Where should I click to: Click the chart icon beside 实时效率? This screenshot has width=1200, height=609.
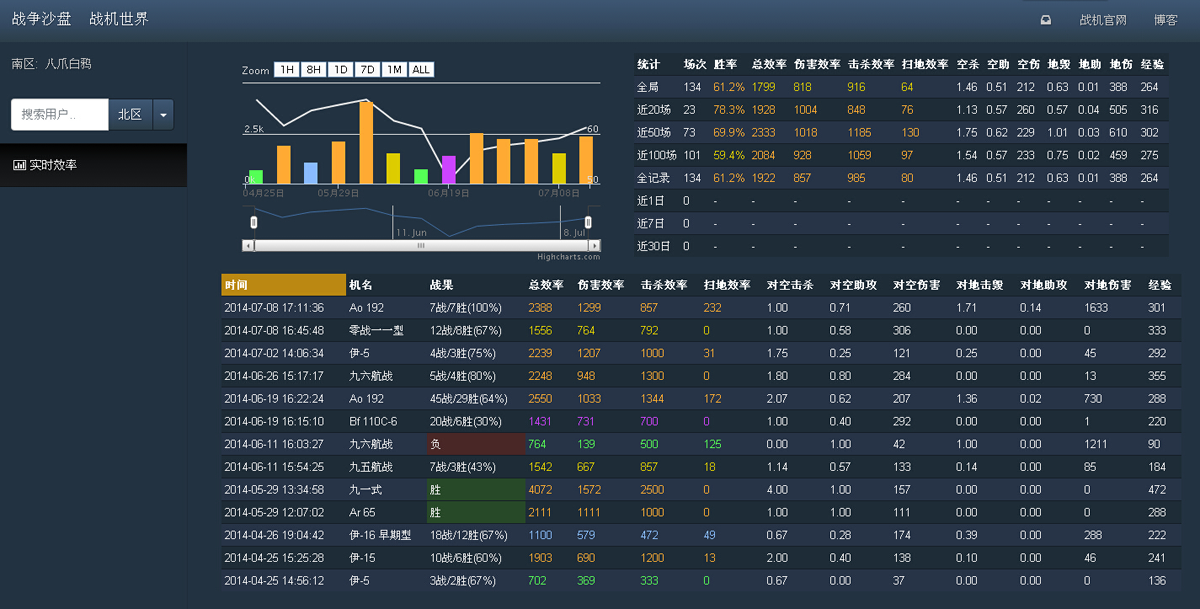[x=19, y=165]
